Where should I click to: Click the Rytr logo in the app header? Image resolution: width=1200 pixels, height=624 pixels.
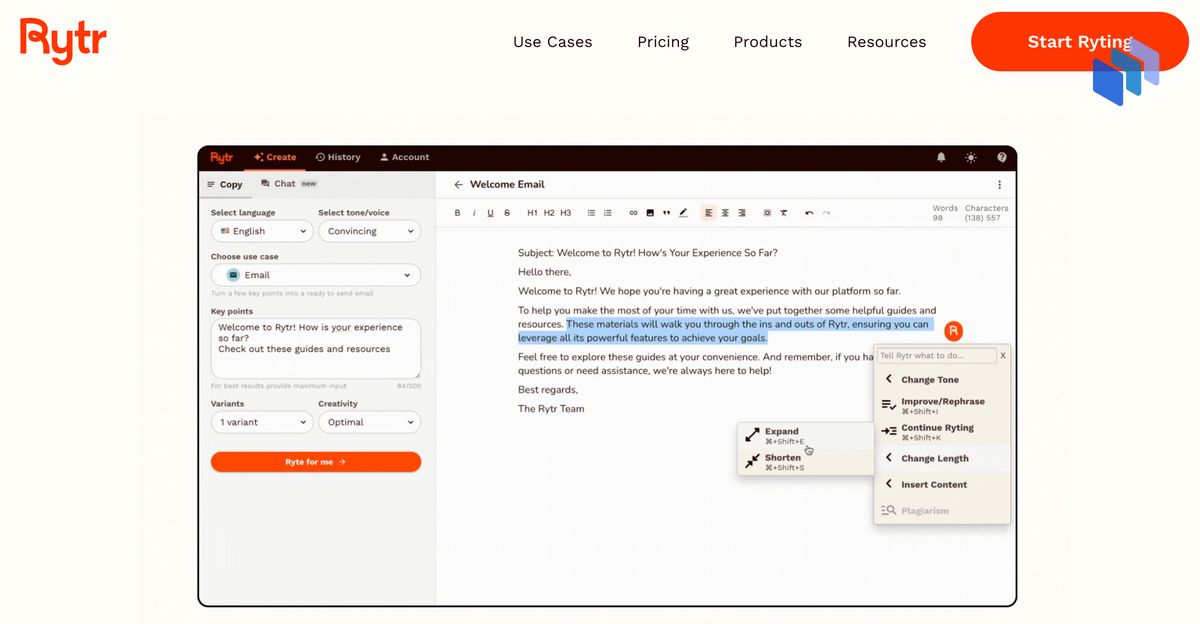(x=221, y=157)
